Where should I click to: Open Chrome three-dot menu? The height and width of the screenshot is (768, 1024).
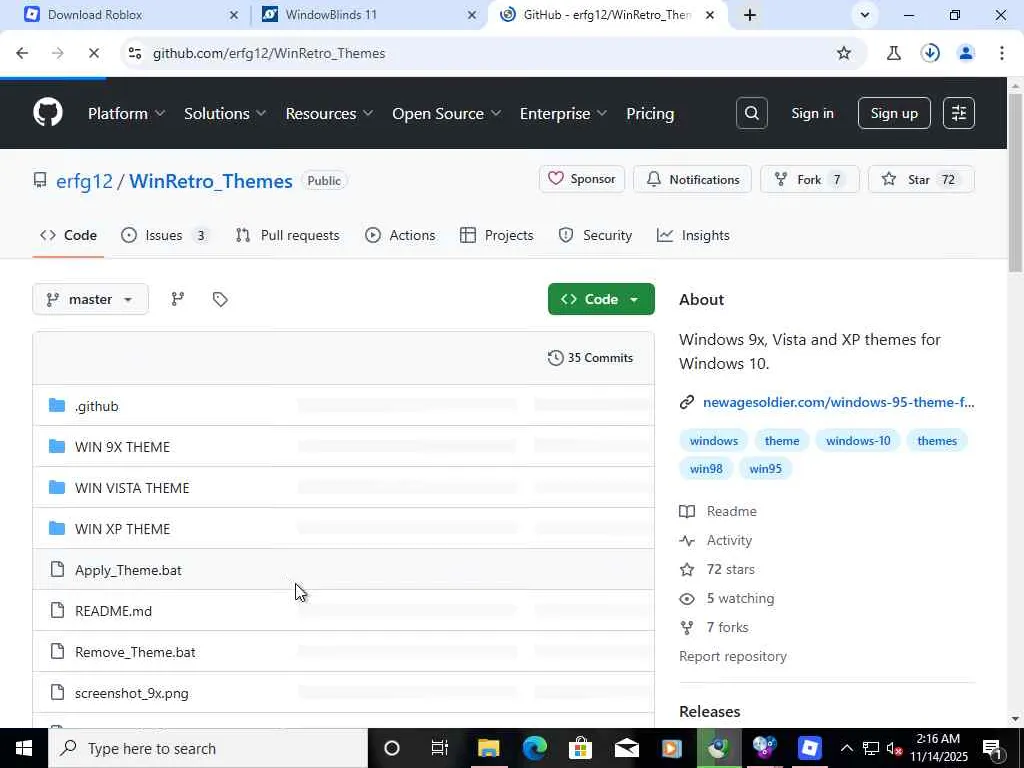1002,53
